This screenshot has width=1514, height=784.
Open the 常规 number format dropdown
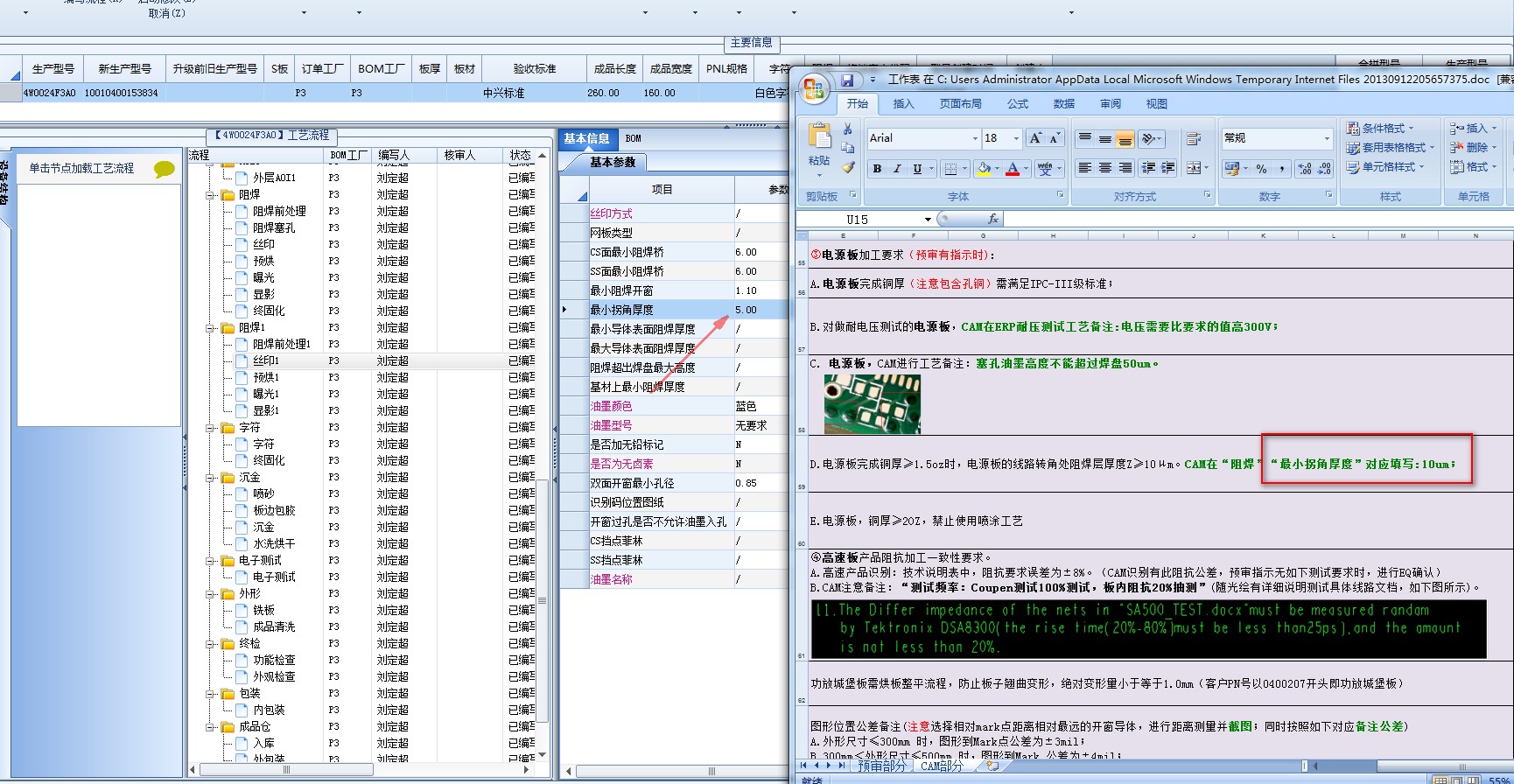pyautogui.click(x=1326, y=138)
